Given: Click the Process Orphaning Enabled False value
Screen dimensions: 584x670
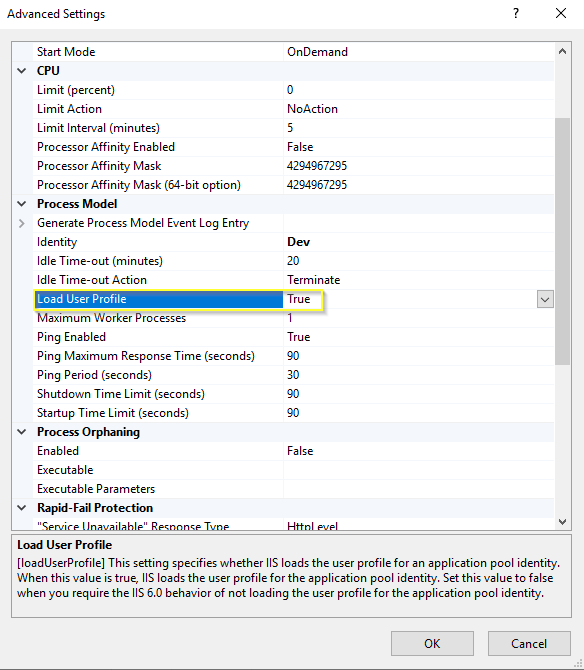Looking at the screenshot, I should tap(300, 451).
